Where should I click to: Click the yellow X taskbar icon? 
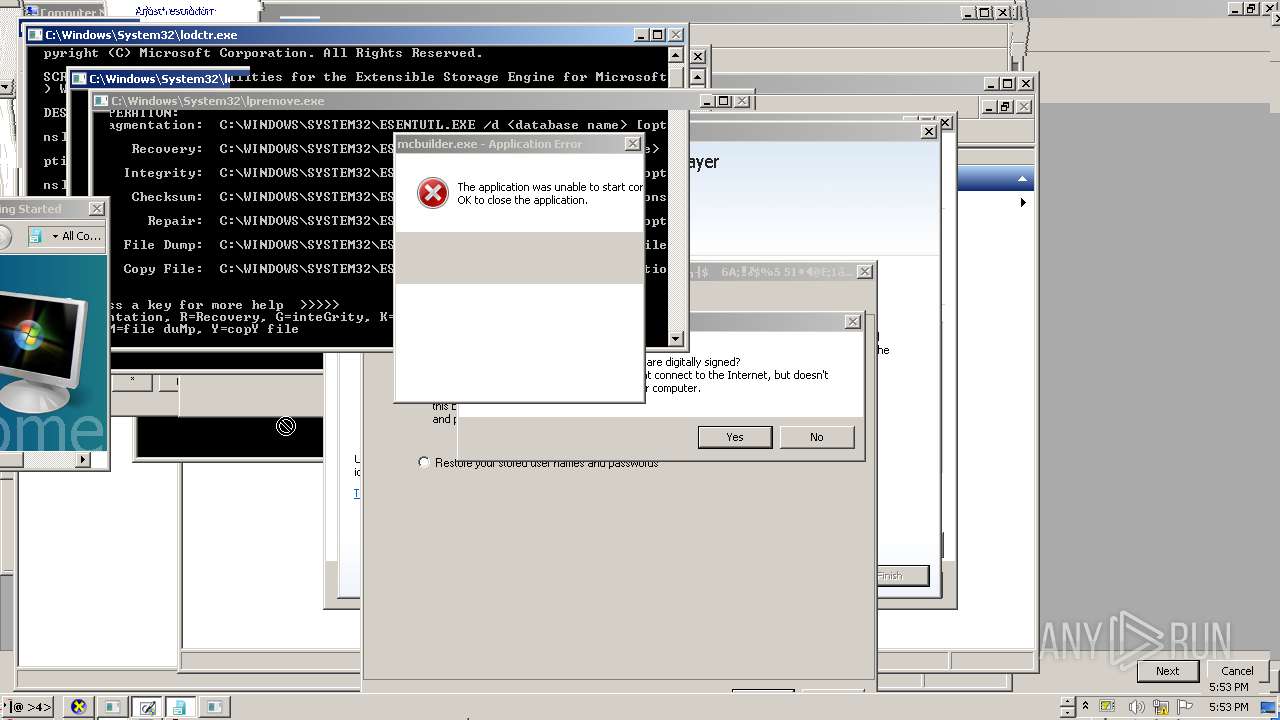coord(78,707)
